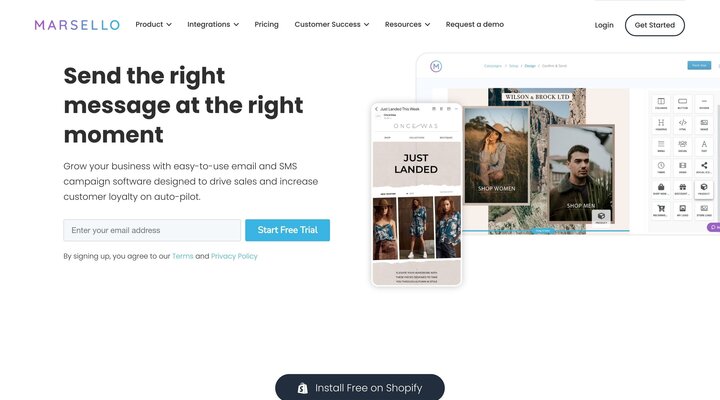720x400 pixels.
Task: Choose the shopping cart block icon
Action: (x=661, y=210)
